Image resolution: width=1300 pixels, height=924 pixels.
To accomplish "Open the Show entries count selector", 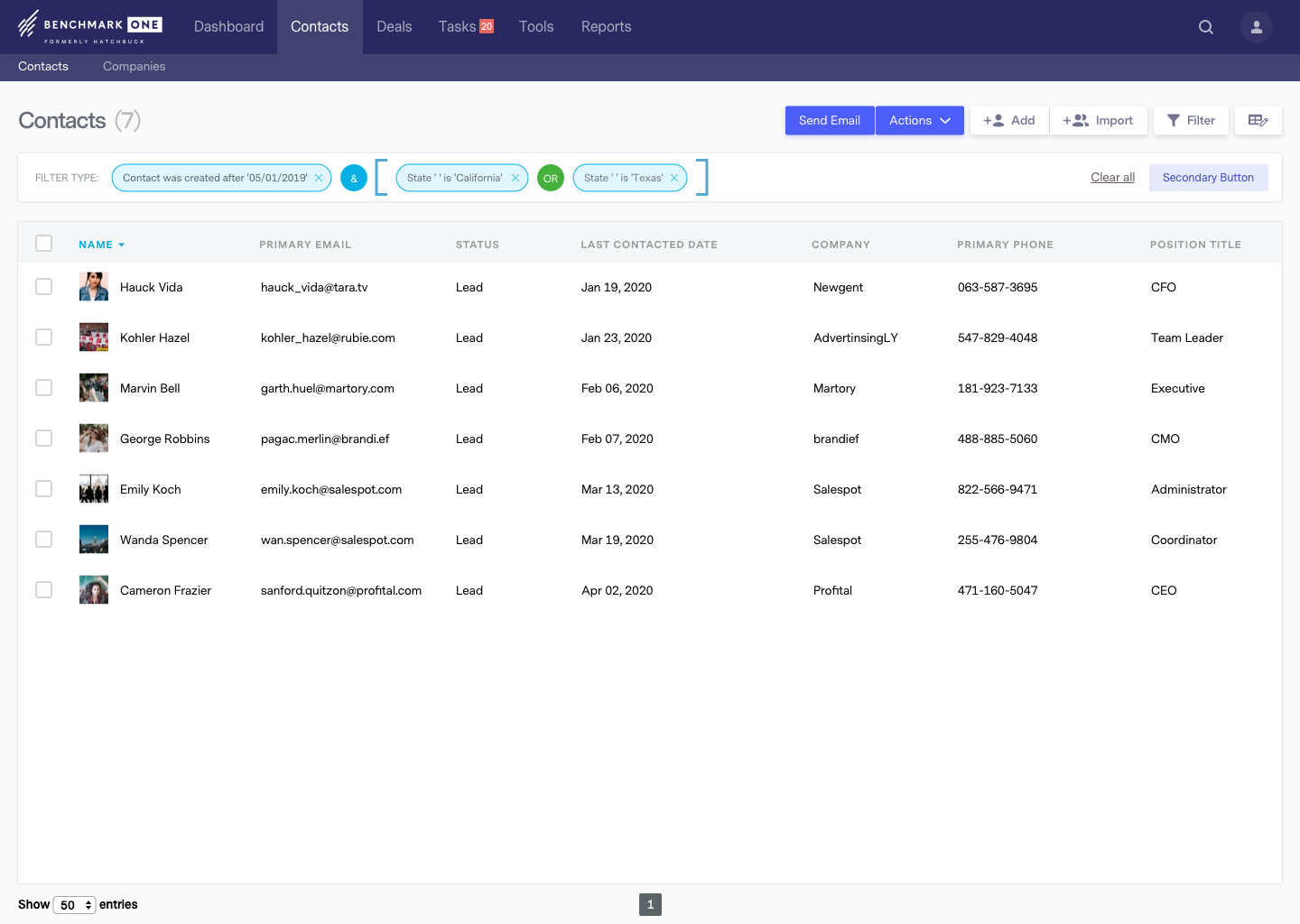I will coord(75,904).
